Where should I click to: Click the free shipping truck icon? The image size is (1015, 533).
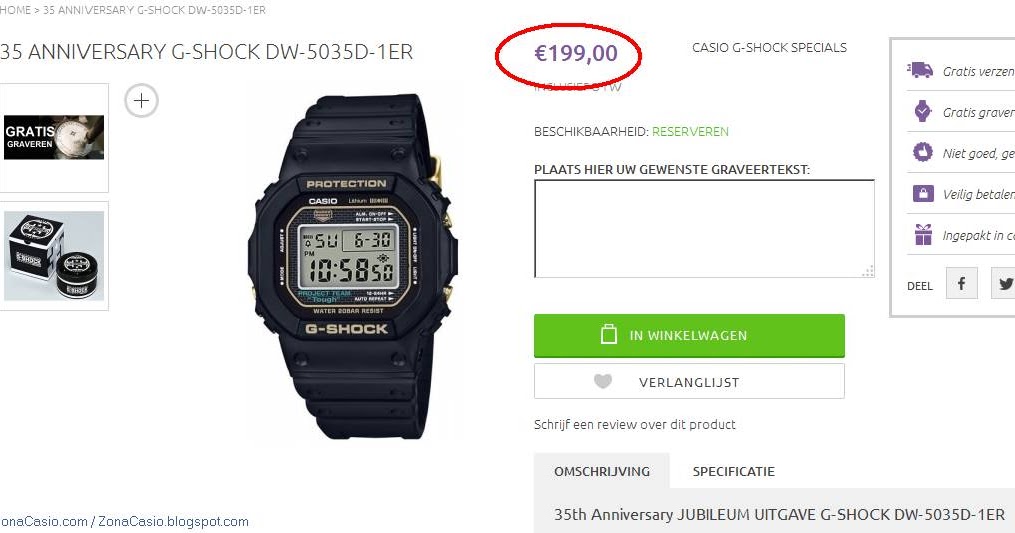tap(920, 70)
